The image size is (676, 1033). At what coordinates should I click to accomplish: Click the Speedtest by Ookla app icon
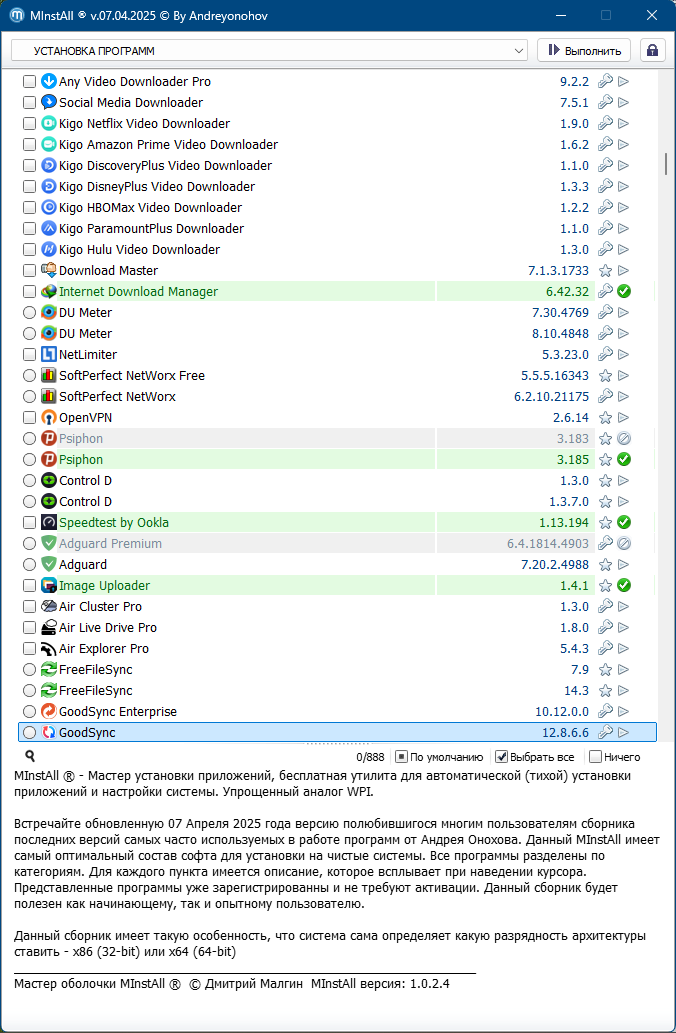pos(49,522)
